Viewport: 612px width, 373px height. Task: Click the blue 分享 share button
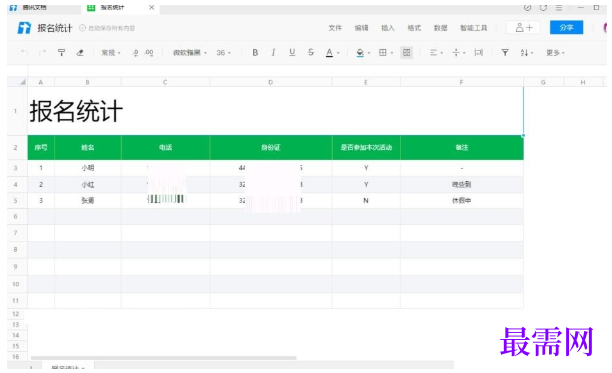tap(566, 27)
